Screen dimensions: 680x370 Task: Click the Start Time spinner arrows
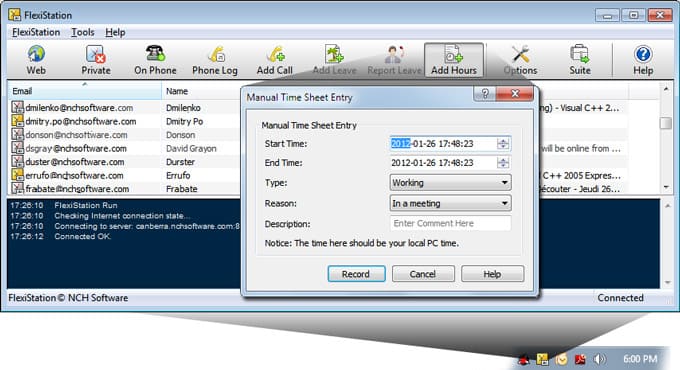click(503, 144)
